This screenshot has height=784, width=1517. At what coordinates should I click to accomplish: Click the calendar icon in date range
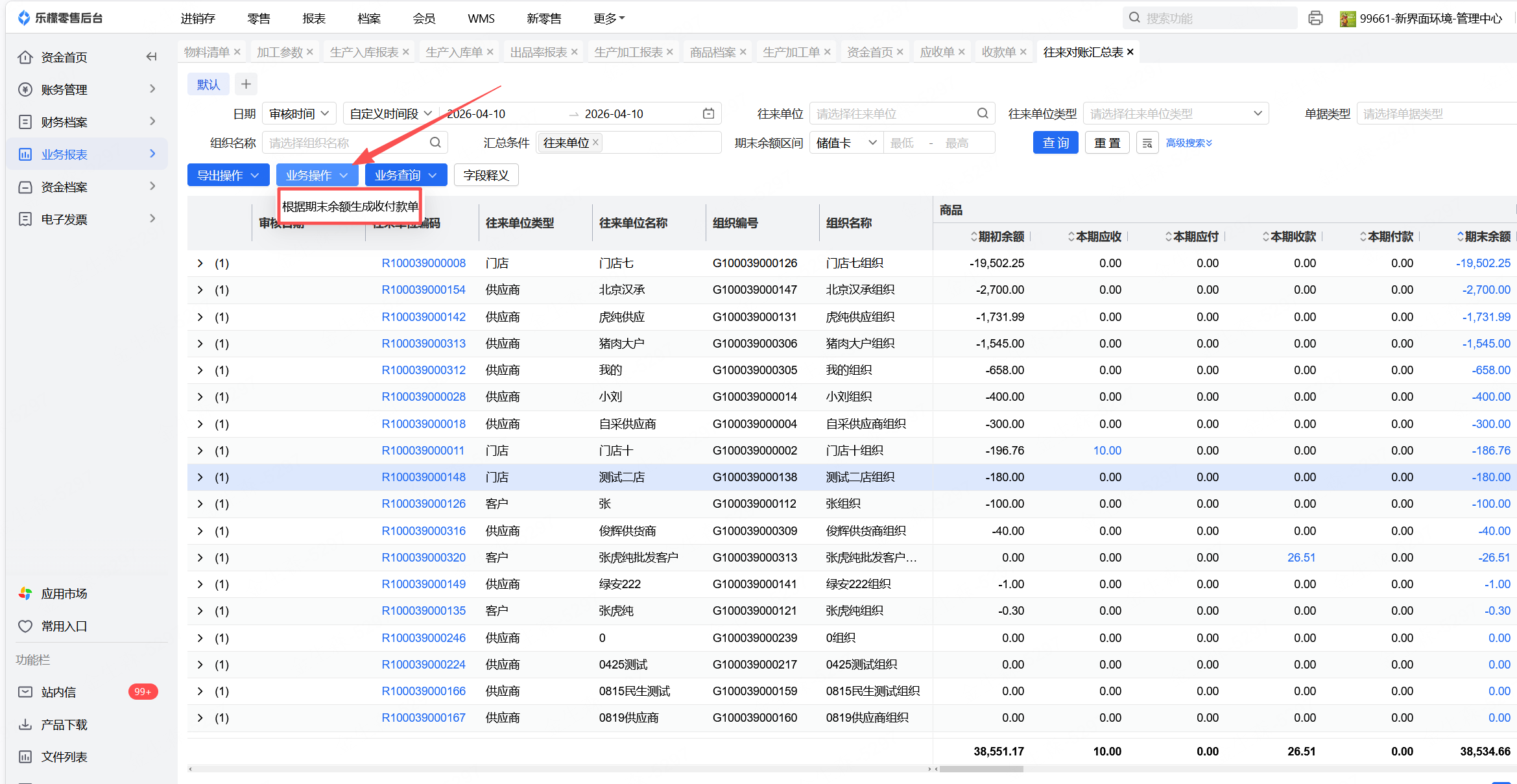click(x=708, y=113)
